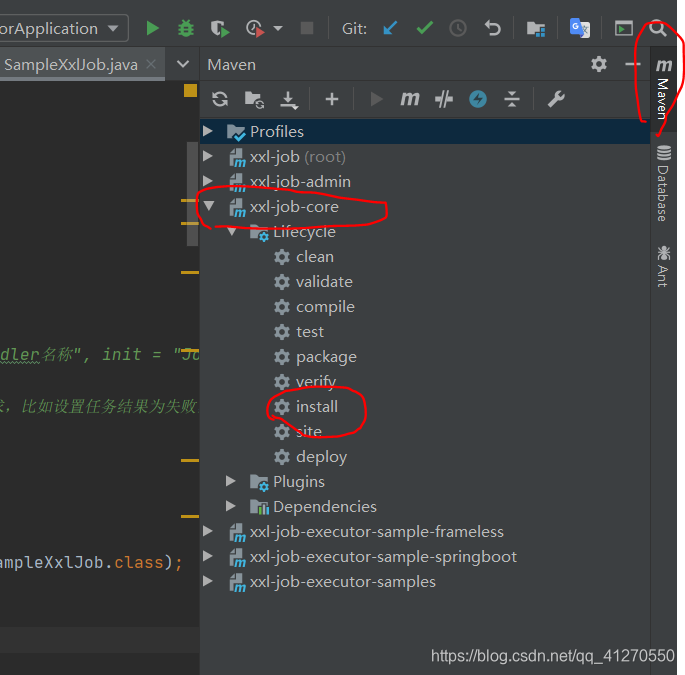
Task: Collapse xxl-job-core module
Action: [x=209, y=205]
